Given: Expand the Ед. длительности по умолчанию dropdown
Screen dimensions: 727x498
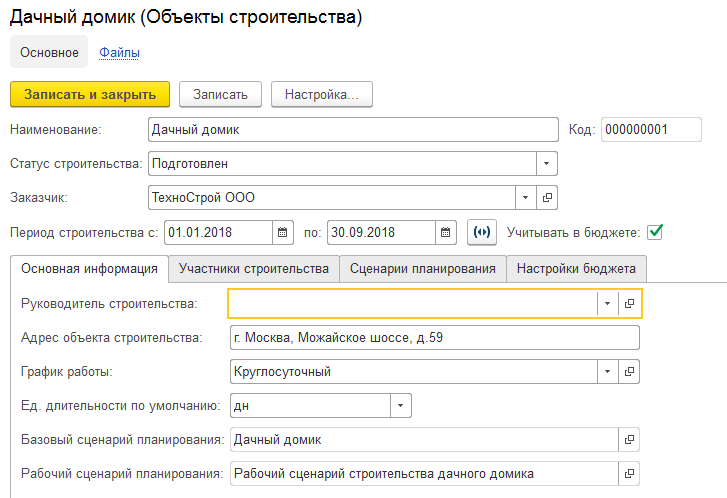Looking at the screenshot, I should coord(401,405).
